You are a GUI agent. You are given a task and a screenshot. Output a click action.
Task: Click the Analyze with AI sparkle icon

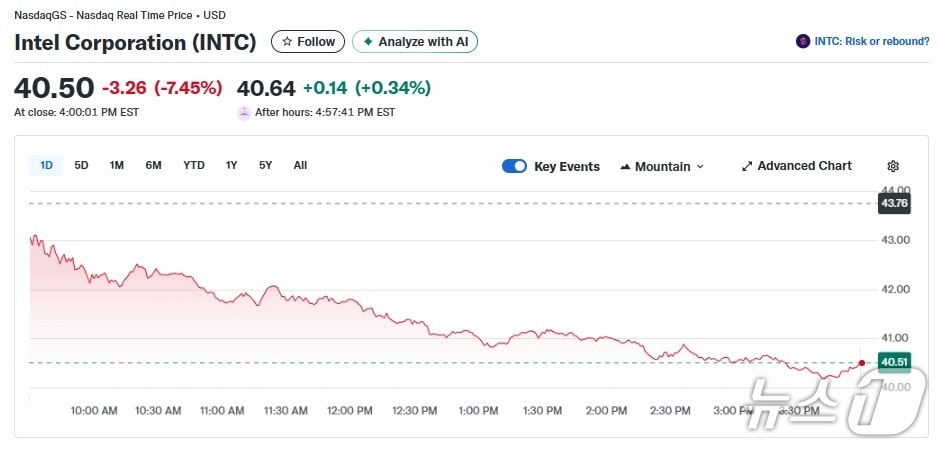pyautogui.click(x=368, y=42)
